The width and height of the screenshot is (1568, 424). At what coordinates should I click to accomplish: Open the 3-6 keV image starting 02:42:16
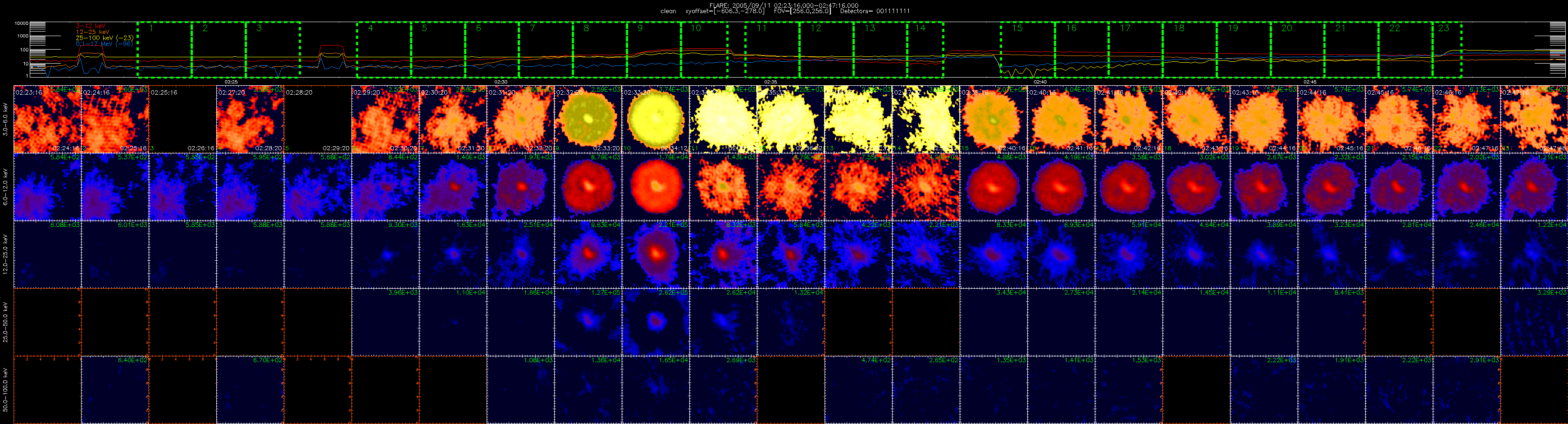[1196, 119]
